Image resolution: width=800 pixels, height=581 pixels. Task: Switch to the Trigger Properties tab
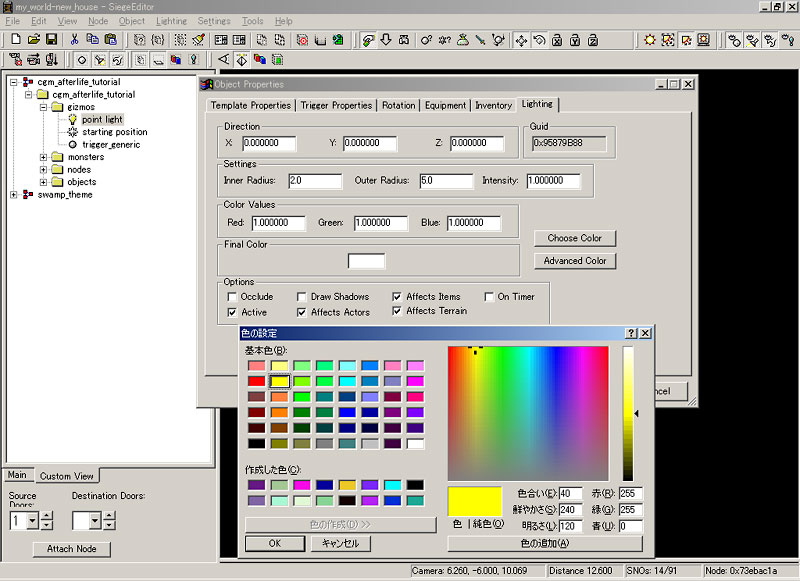[x=336, y=105]
